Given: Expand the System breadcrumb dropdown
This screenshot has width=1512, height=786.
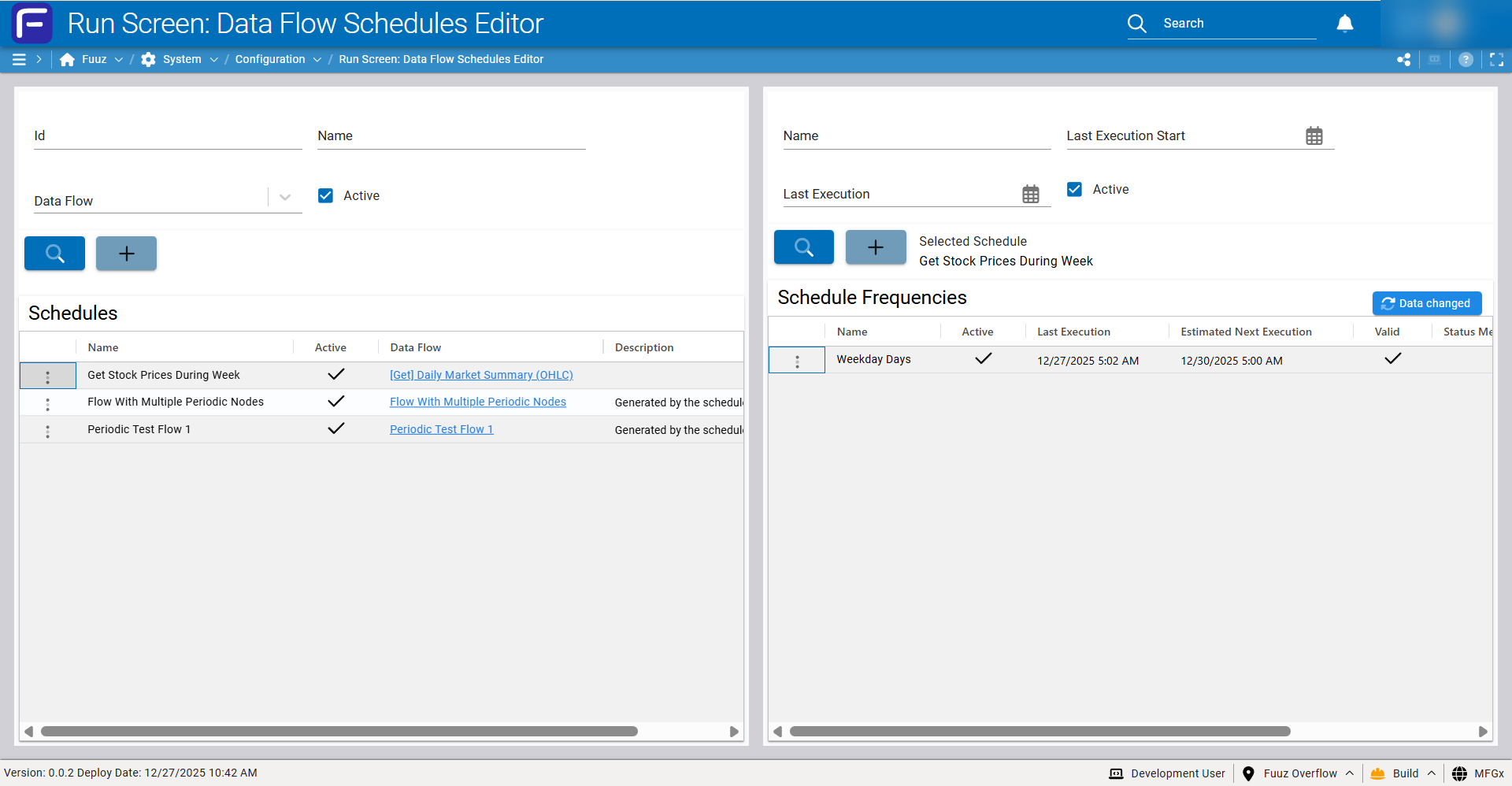Looking at the screenshot, I should (x=213, y=60).
